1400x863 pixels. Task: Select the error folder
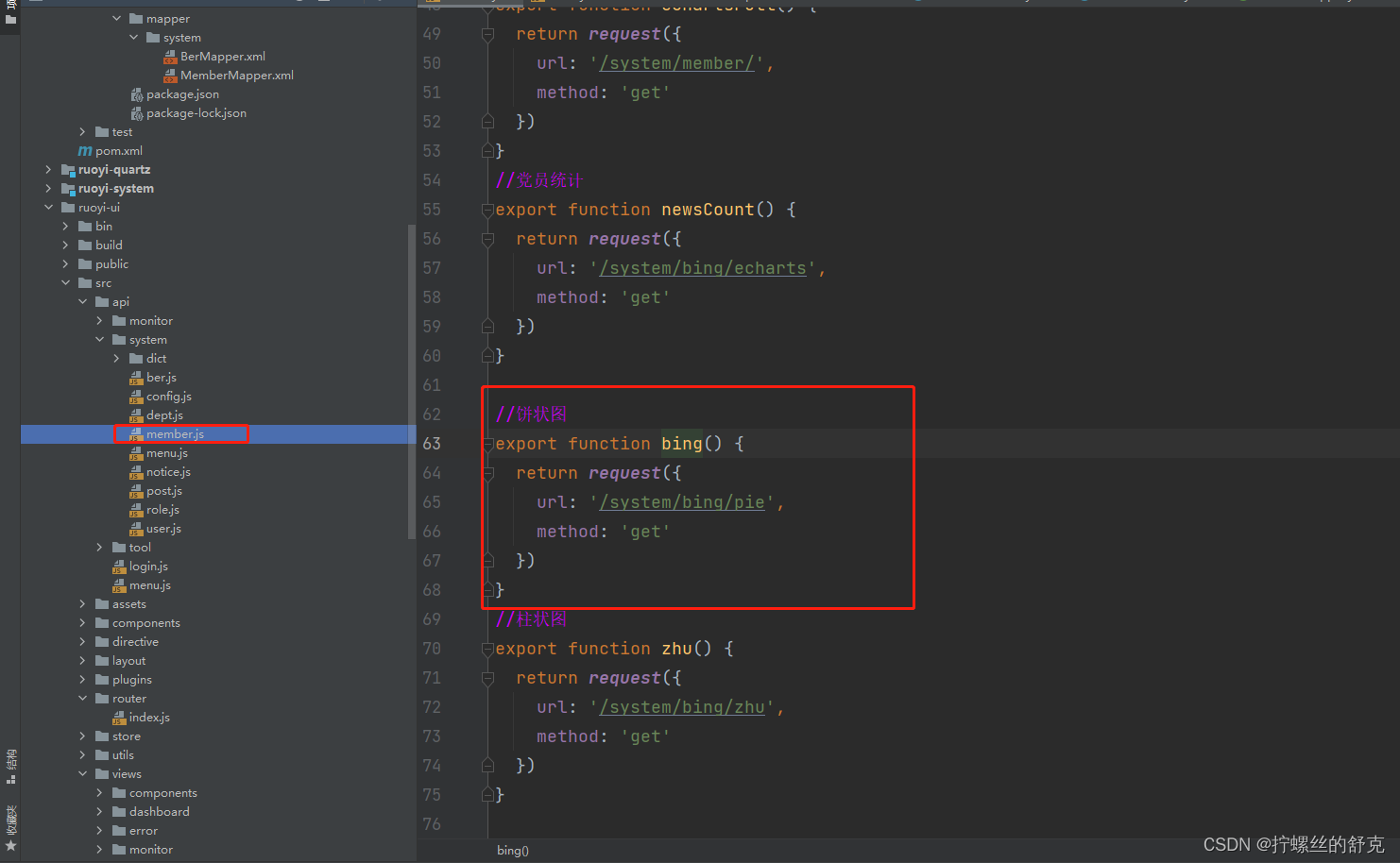(x=144, y=831)
